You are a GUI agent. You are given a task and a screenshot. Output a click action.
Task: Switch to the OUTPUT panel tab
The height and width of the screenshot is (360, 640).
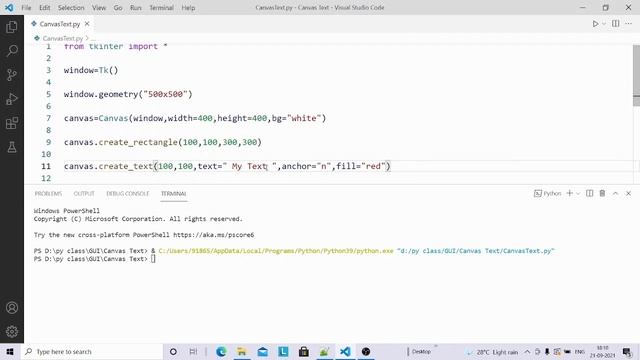84,193
